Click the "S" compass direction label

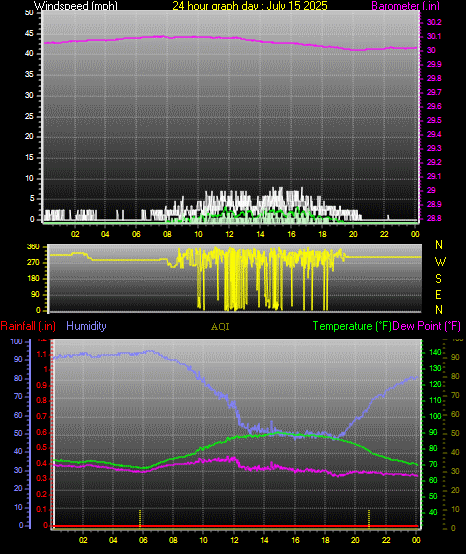[x=438, y=279]
